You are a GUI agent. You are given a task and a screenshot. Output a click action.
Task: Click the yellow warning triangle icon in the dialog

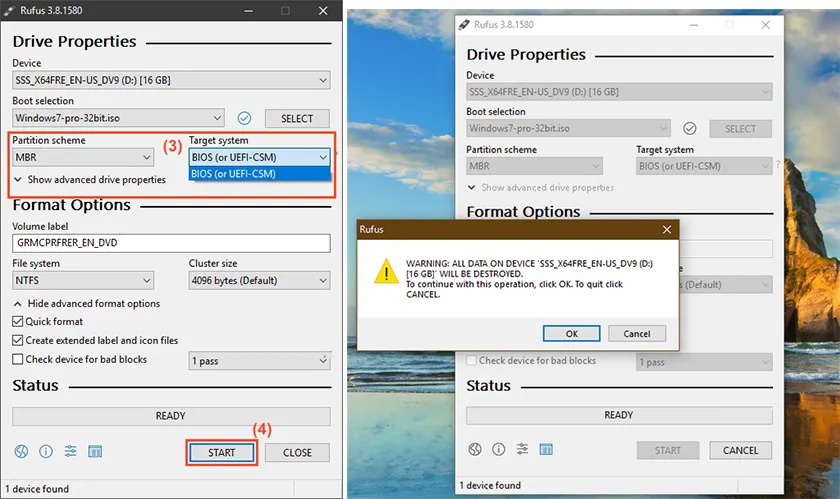pos(384,272)
